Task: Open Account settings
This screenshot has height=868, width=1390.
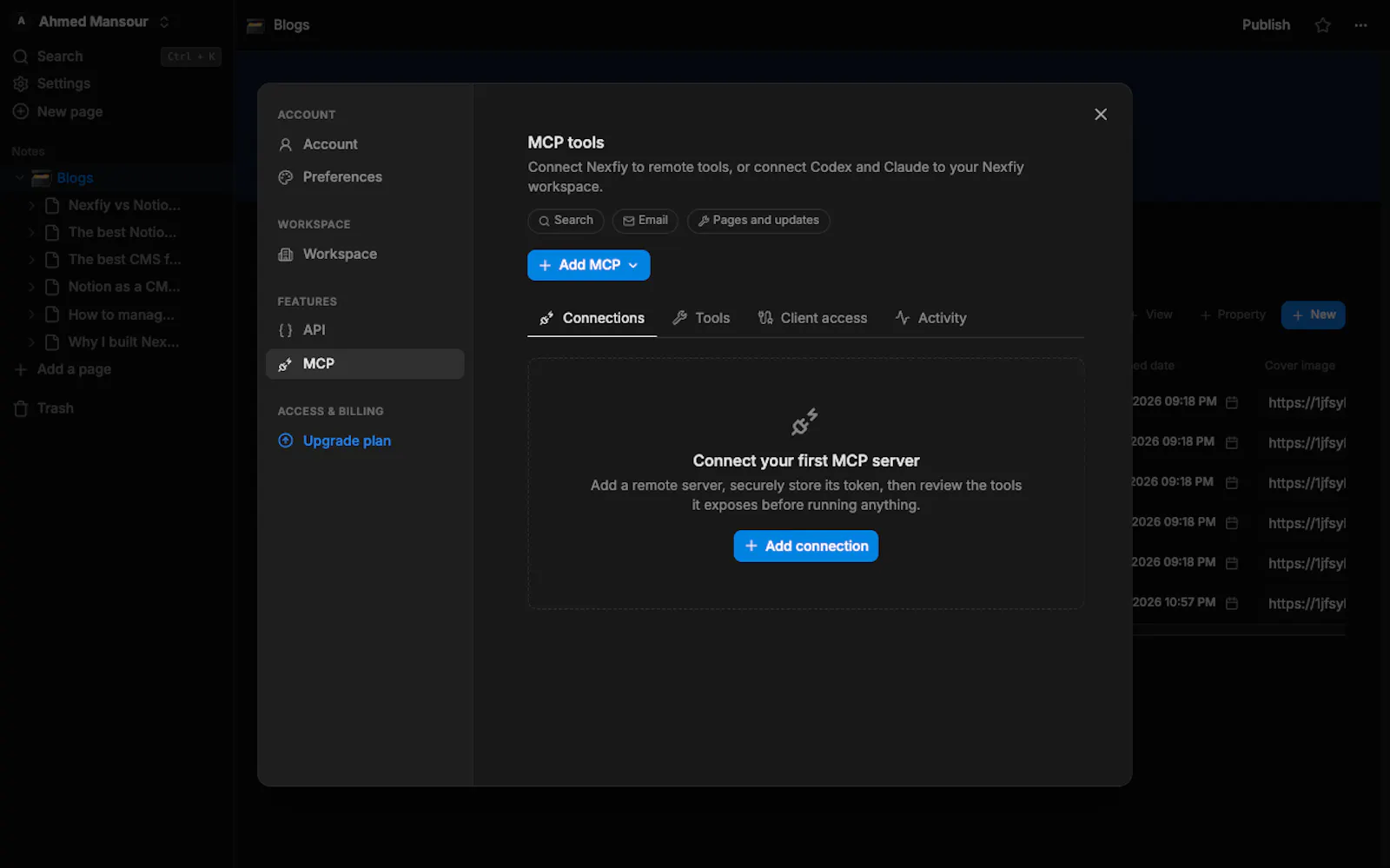Action: click(365, 144)
